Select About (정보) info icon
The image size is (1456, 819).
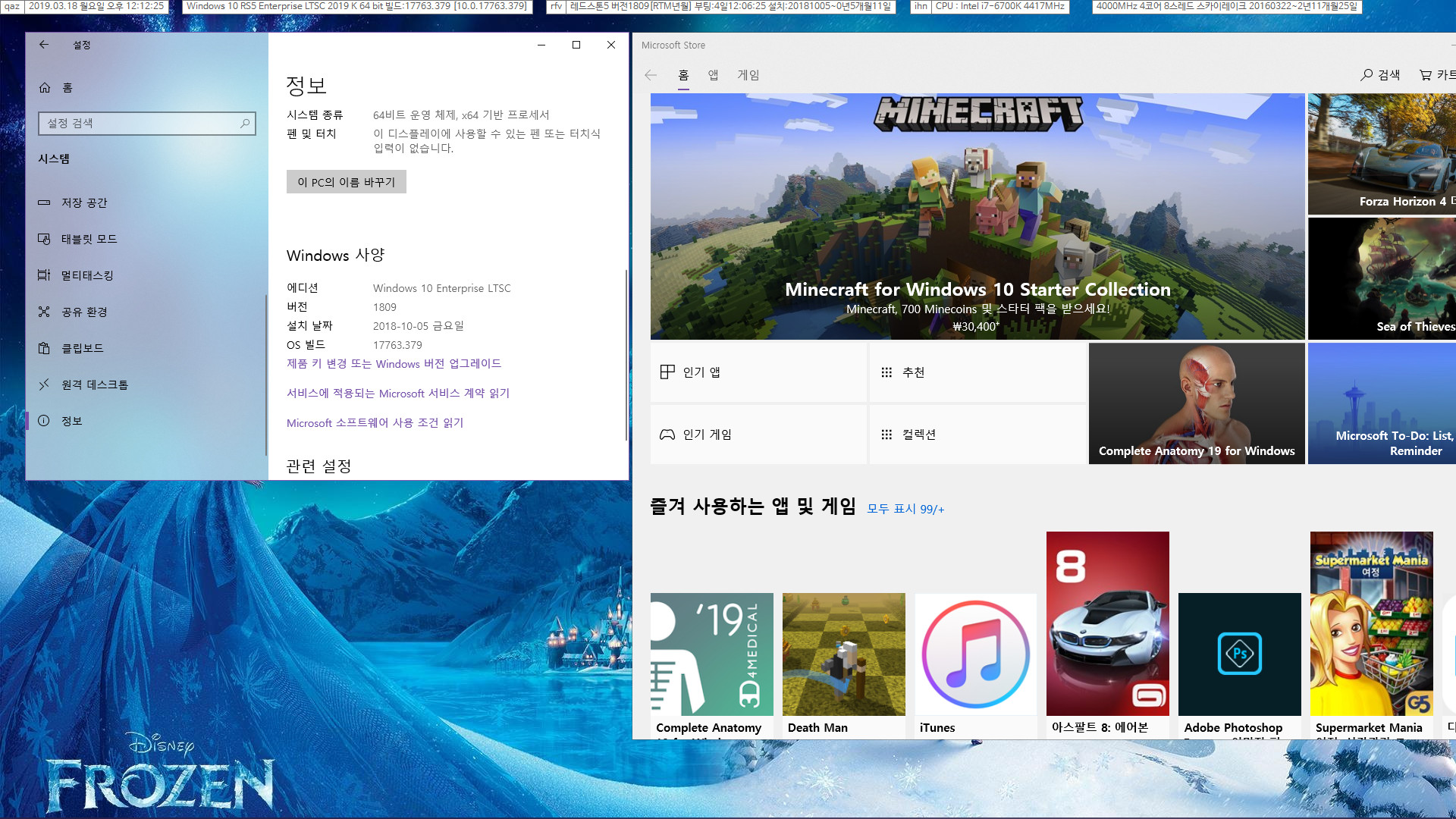[x=44, y=421]
